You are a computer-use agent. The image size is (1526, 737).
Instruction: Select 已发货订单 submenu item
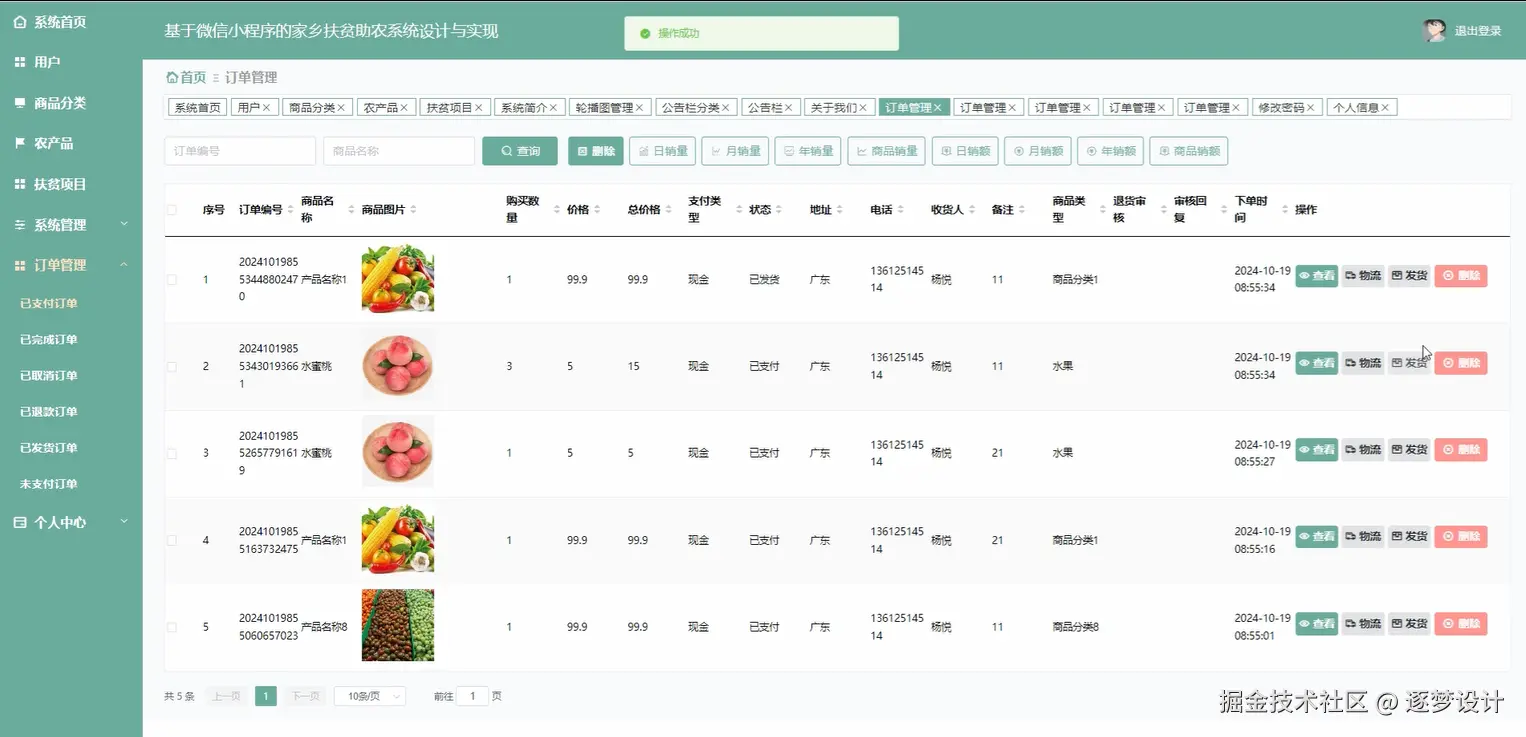pos(49,448)
